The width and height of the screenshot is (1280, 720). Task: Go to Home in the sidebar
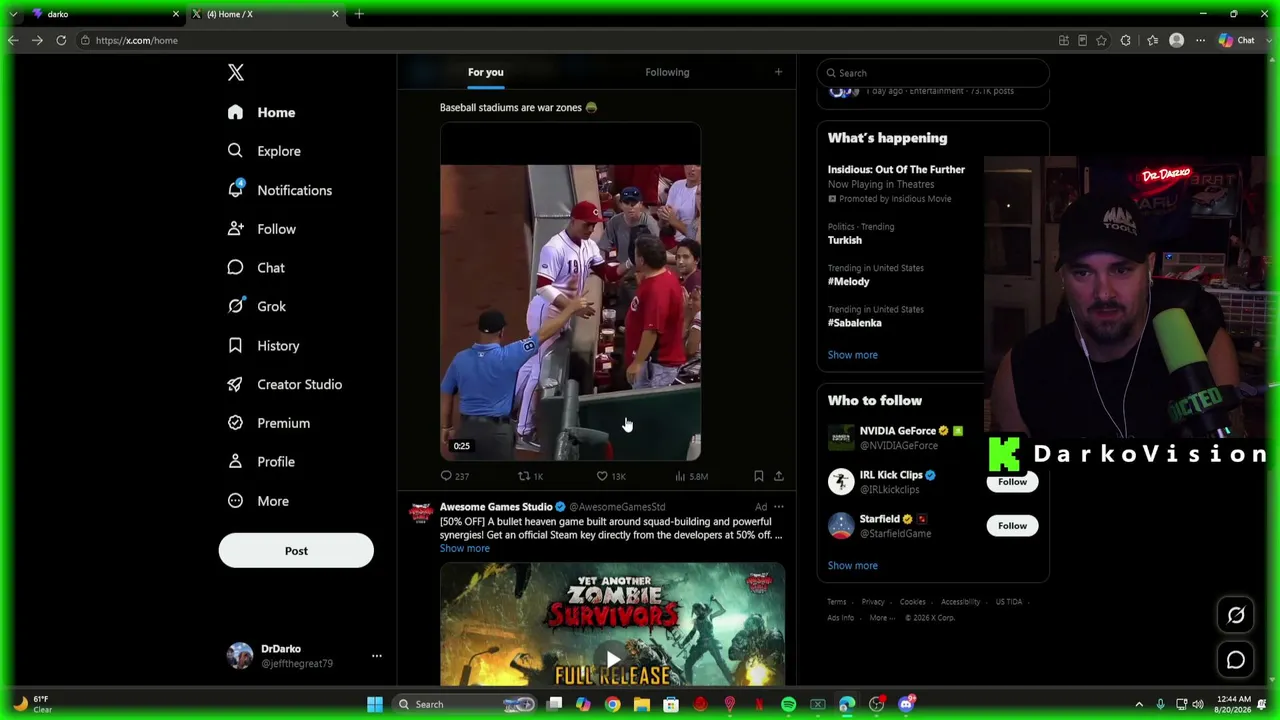(261, 112)
